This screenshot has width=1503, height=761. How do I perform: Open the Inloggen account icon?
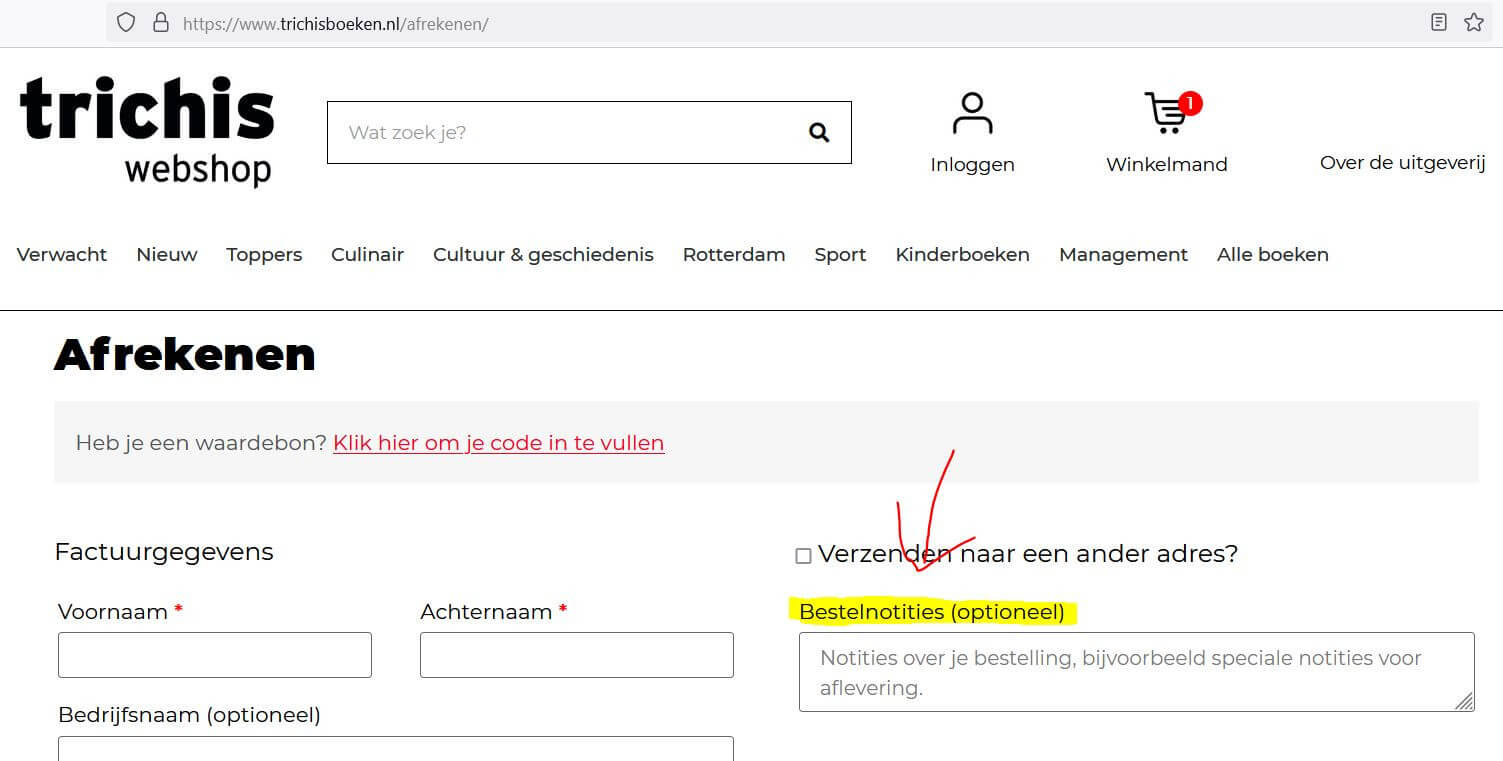972,114
